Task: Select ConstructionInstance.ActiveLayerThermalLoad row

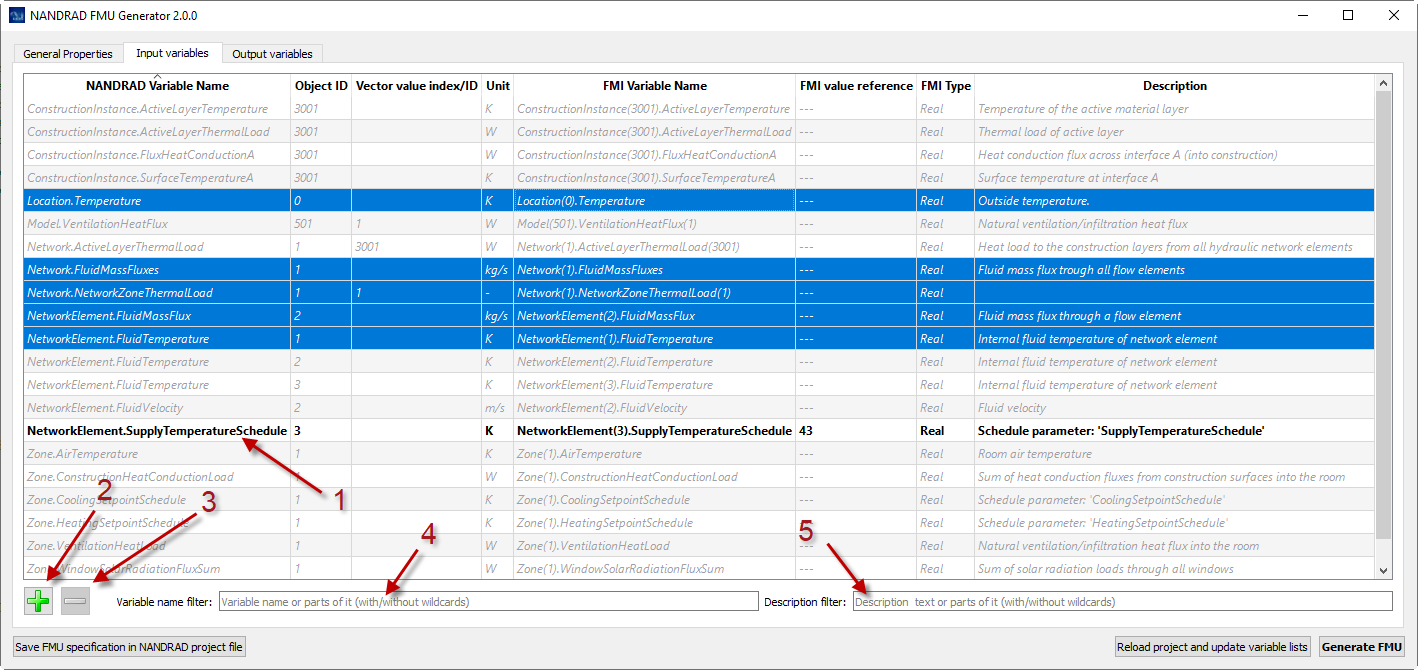Action: (x=699, y=132)
